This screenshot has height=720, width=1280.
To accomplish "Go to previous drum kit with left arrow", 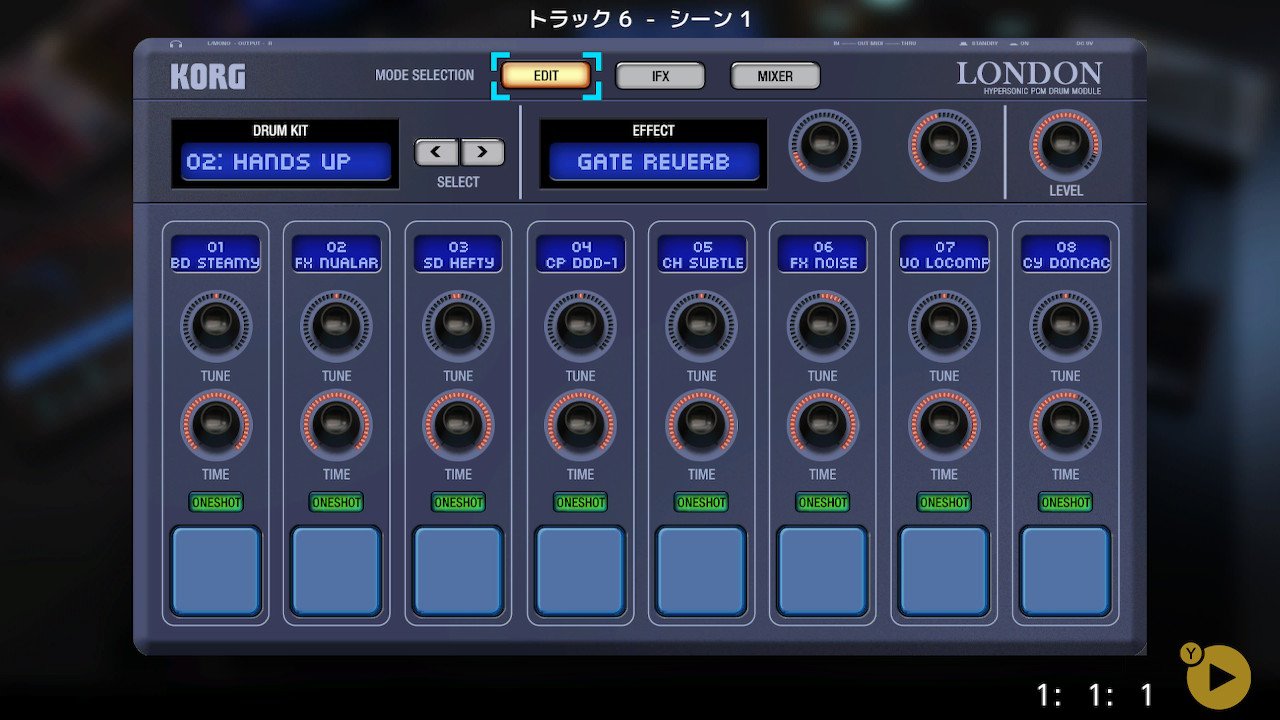I will coord(437,153).
